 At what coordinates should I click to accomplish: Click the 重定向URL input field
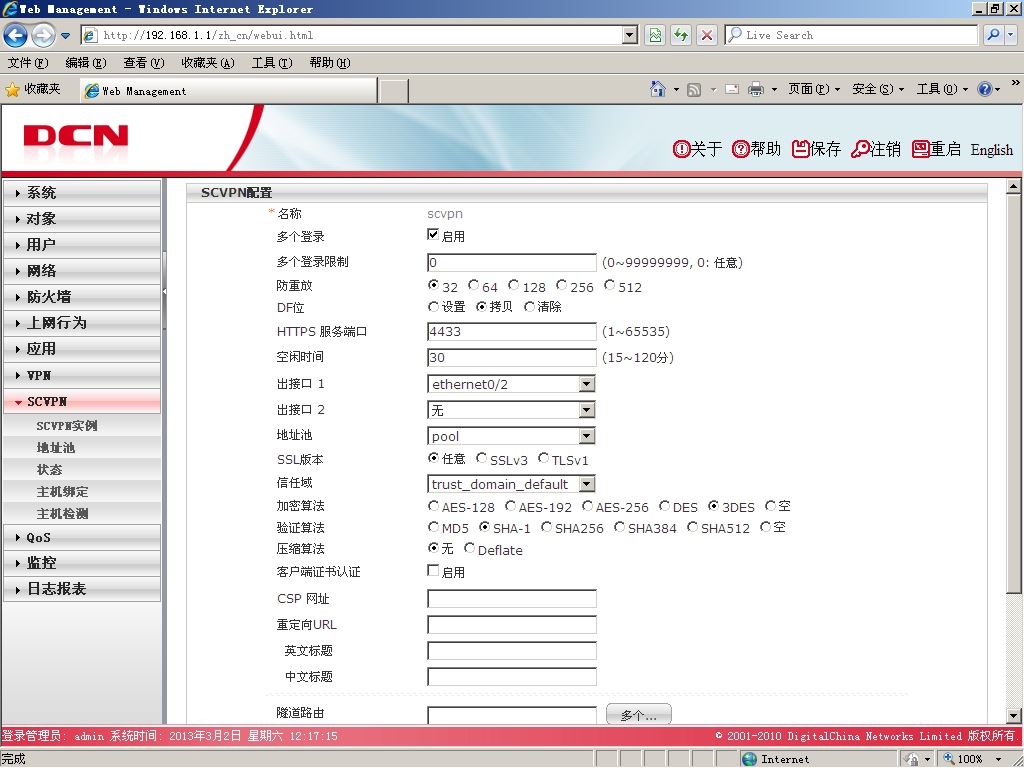pyautogui.click(x=511, y=625)
